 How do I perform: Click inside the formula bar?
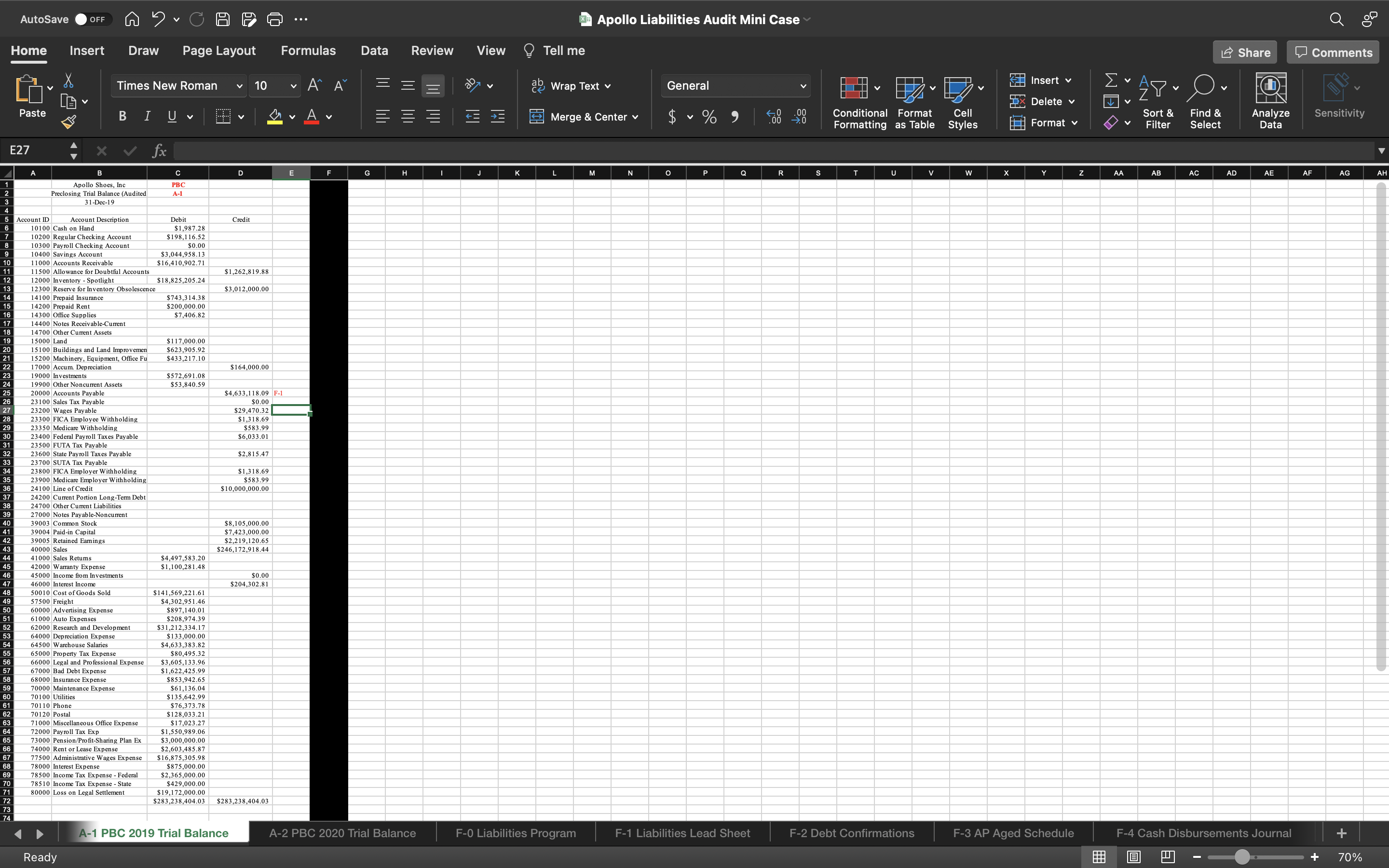click(x=459, y=150)
